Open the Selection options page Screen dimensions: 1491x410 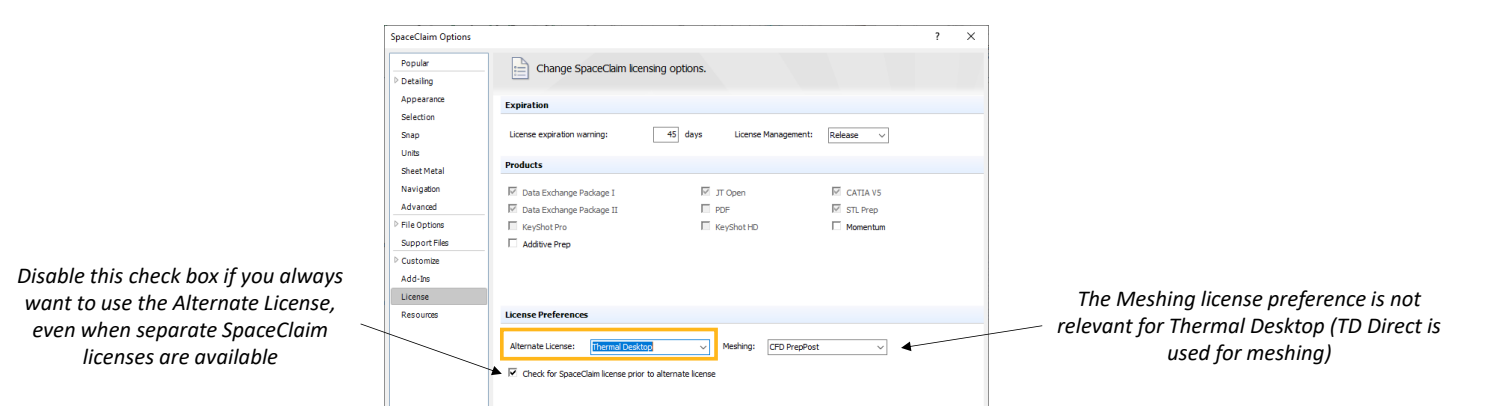417,117
